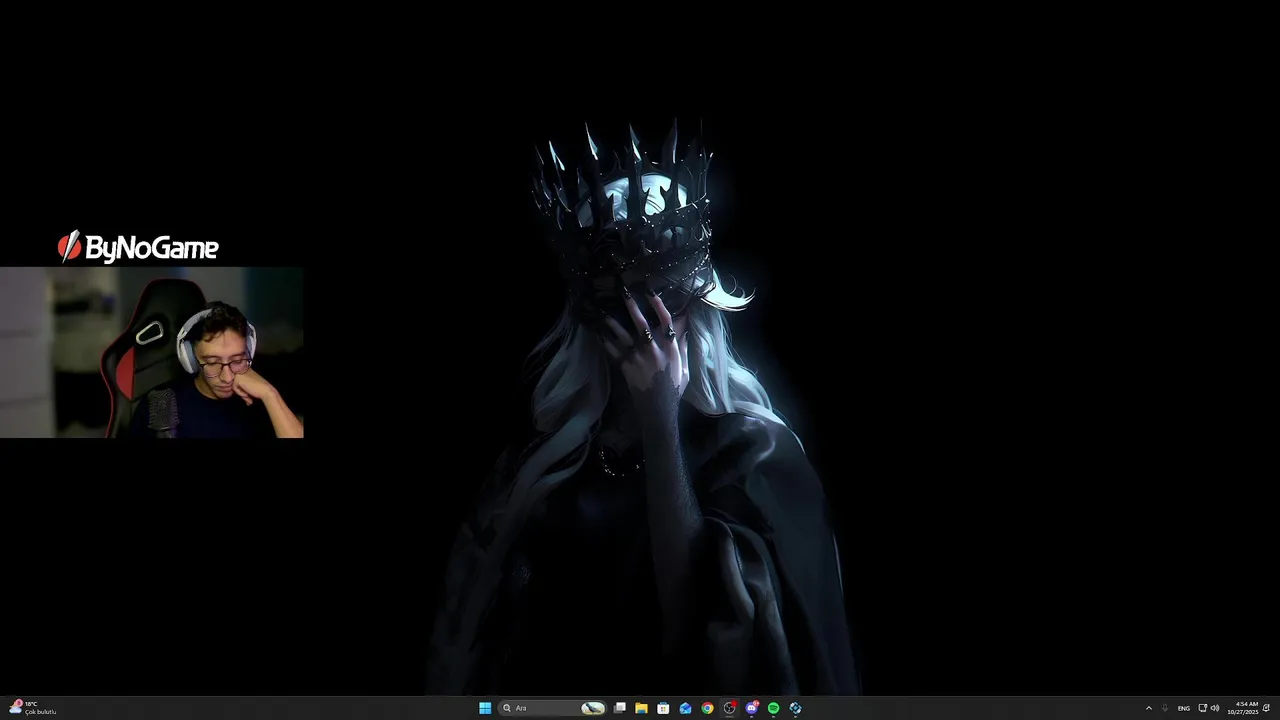Open File Explorer from the taskbar
This screenshot has height=720, width=1280.
(x=641, y=708)
